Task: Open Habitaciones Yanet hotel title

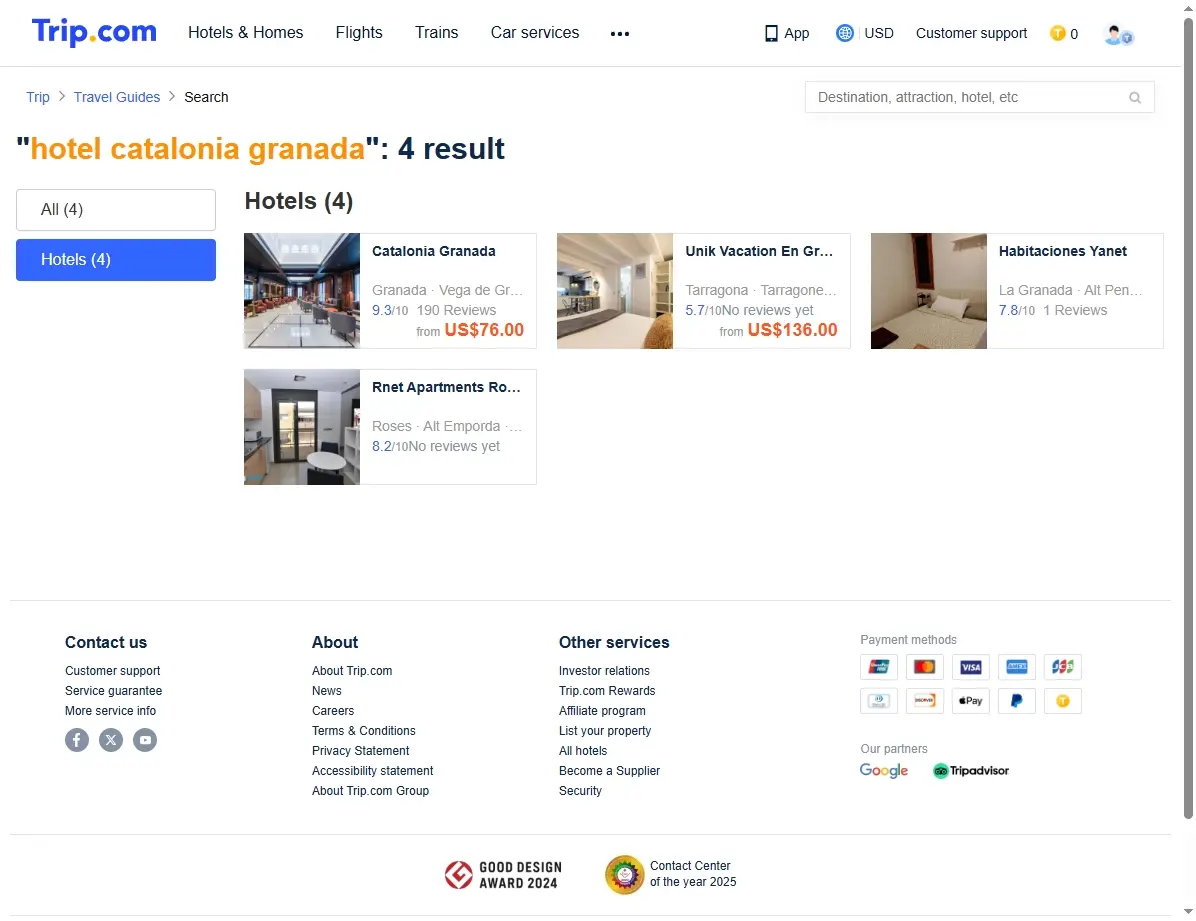Action: [x=1063, y=251]
